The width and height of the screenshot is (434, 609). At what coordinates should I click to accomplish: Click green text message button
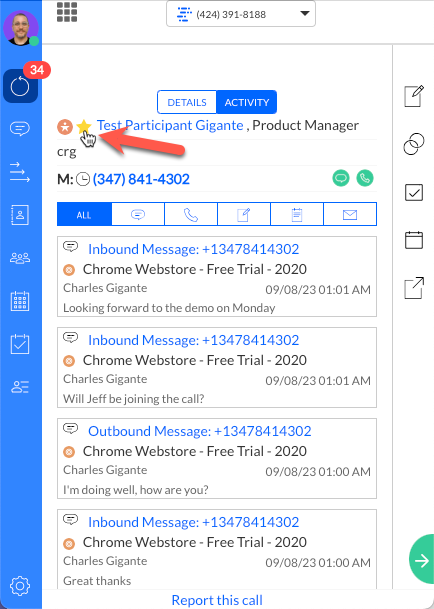click(x=341, y=178)
